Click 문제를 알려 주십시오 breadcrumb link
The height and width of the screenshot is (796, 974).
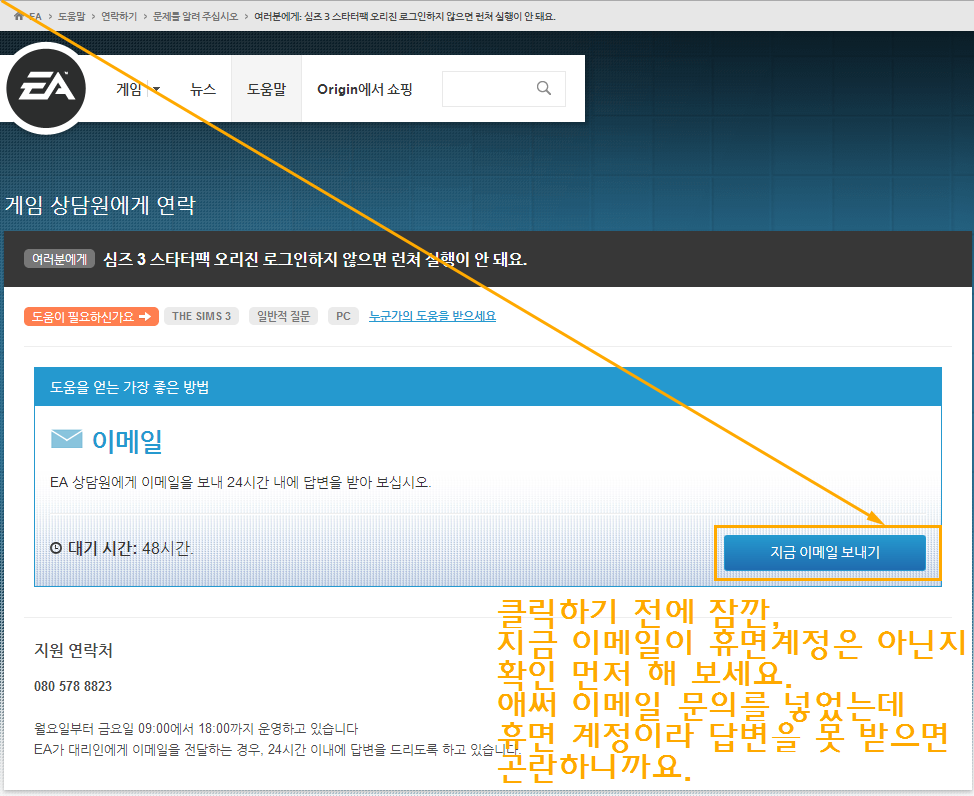click(196, 16)
